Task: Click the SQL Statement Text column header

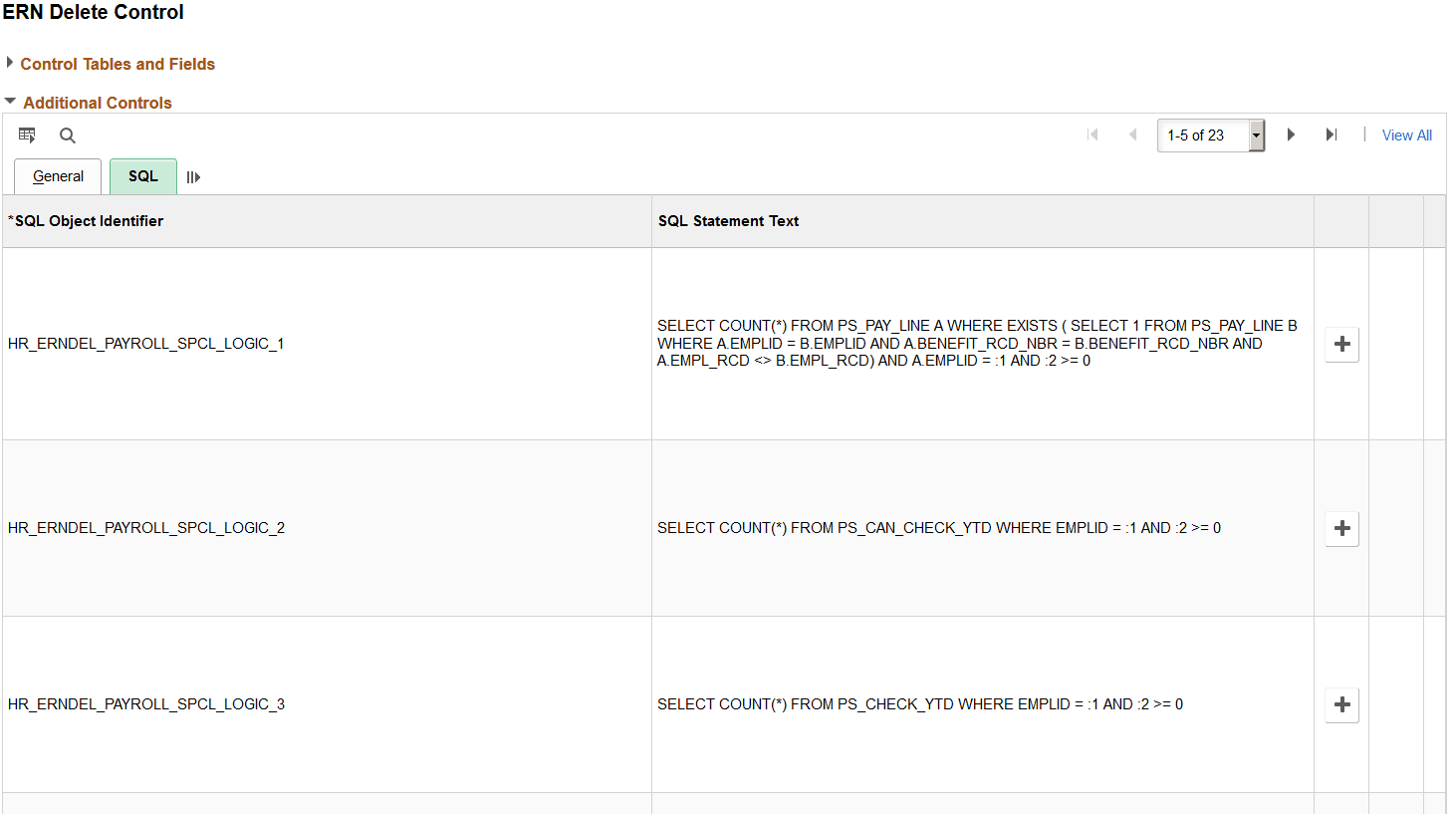Action: pos(728,220)
